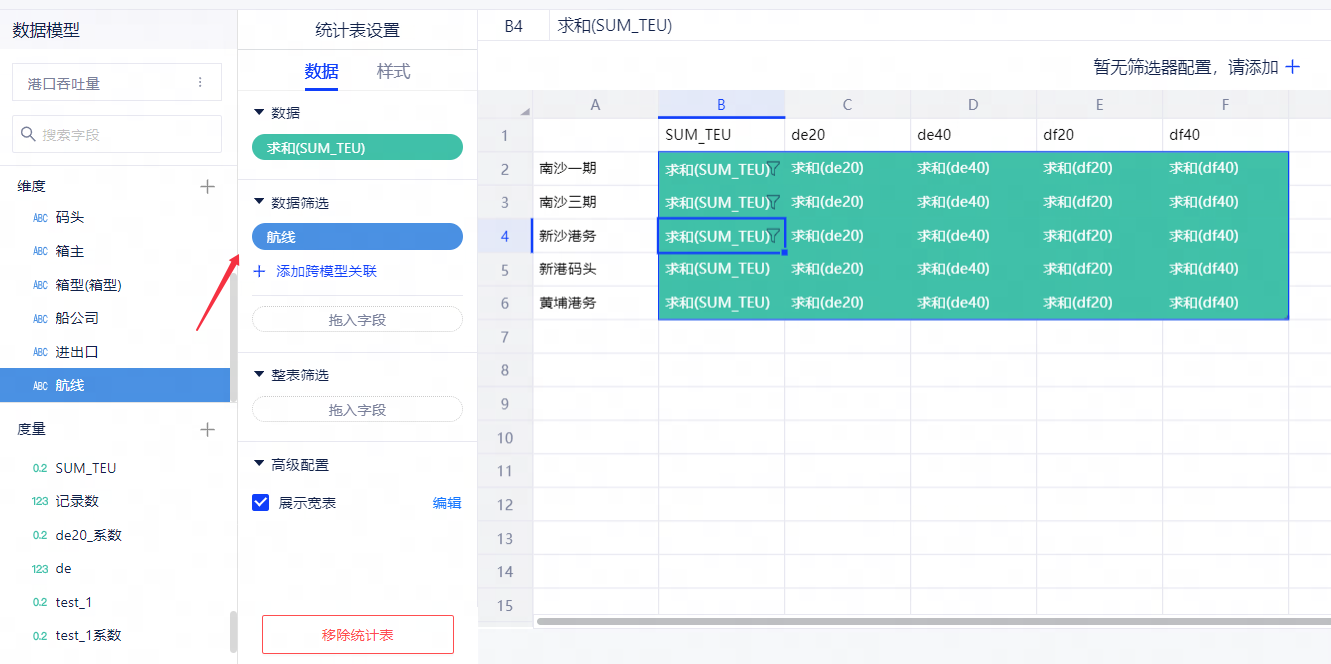Click the 编辑 link in advanced config

tap(447, 503)
